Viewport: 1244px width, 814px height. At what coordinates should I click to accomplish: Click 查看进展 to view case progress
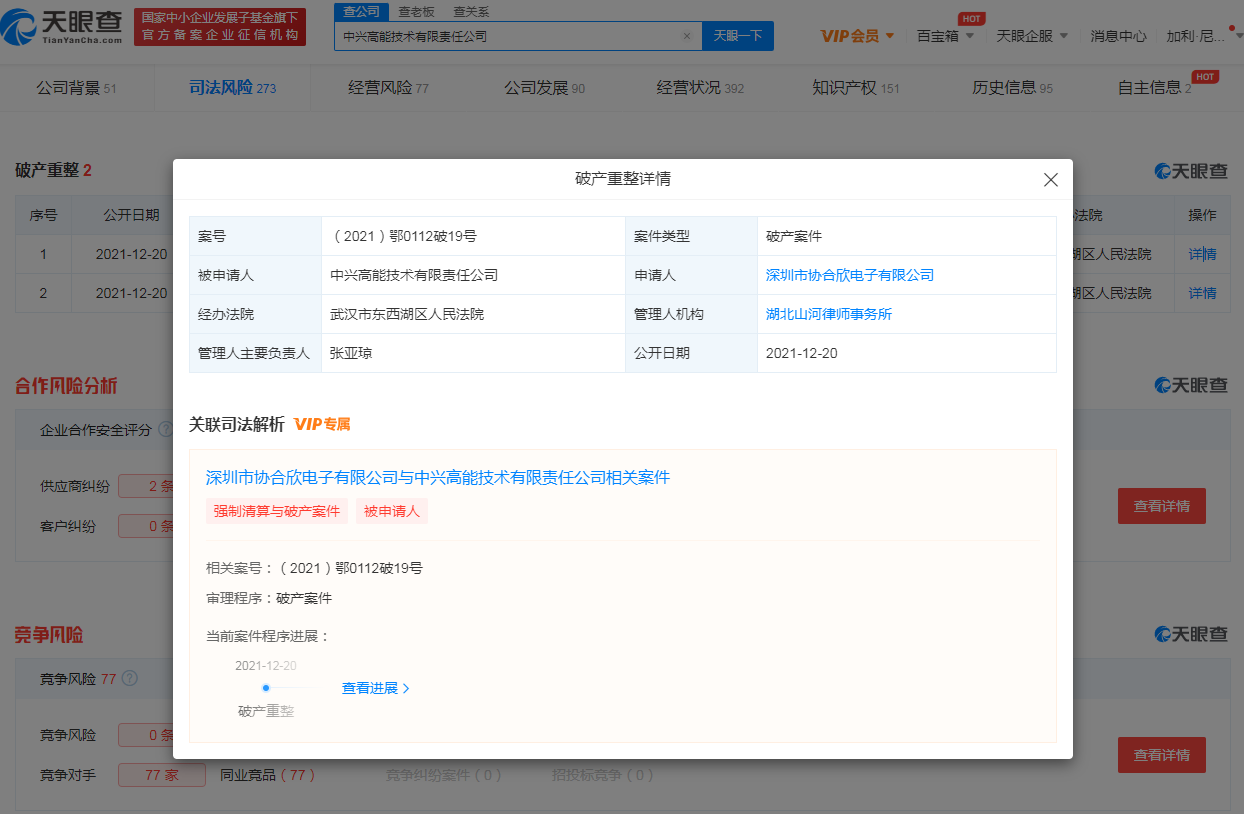[376, 688]
